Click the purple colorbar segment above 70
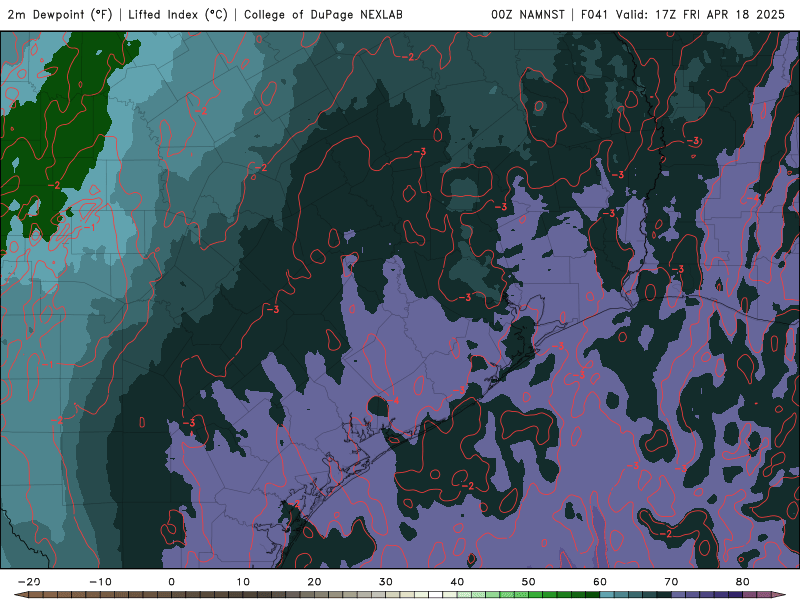 pos(679,594)
